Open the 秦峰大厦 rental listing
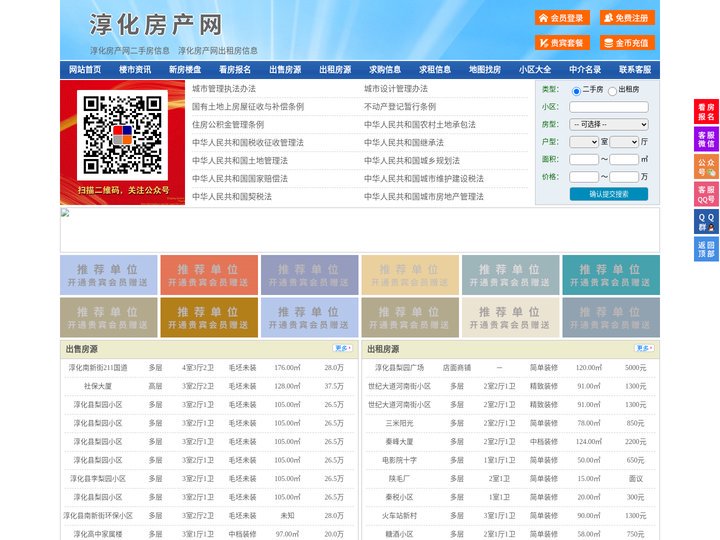 [399, 442]
